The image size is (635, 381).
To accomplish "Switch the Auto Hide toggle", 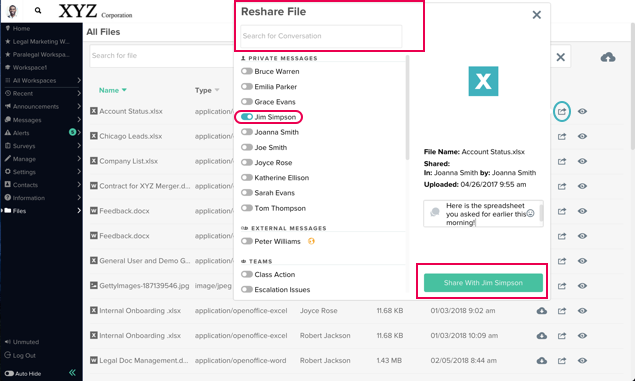I will pyautogui.click(x=9, y=373).
